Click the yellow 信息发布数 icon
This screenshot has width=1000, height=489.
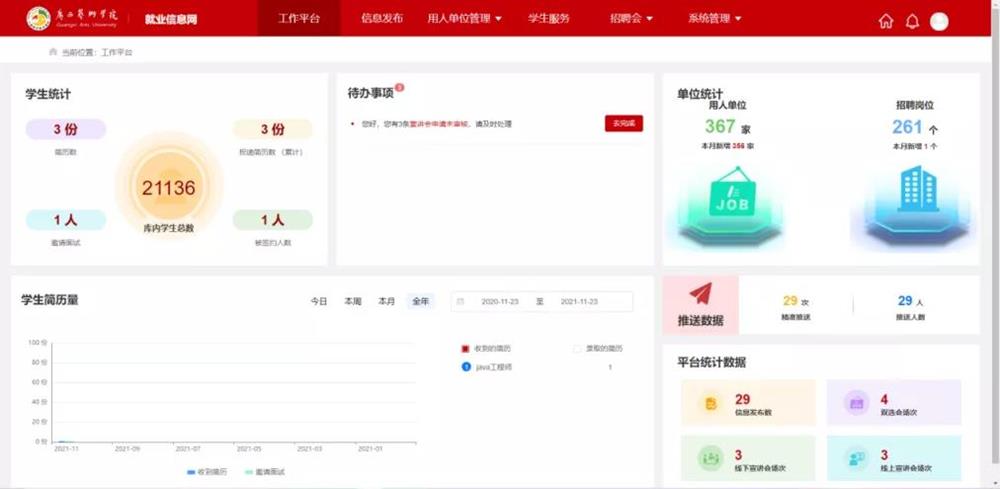pyautogui.click(x=711, y=403)
